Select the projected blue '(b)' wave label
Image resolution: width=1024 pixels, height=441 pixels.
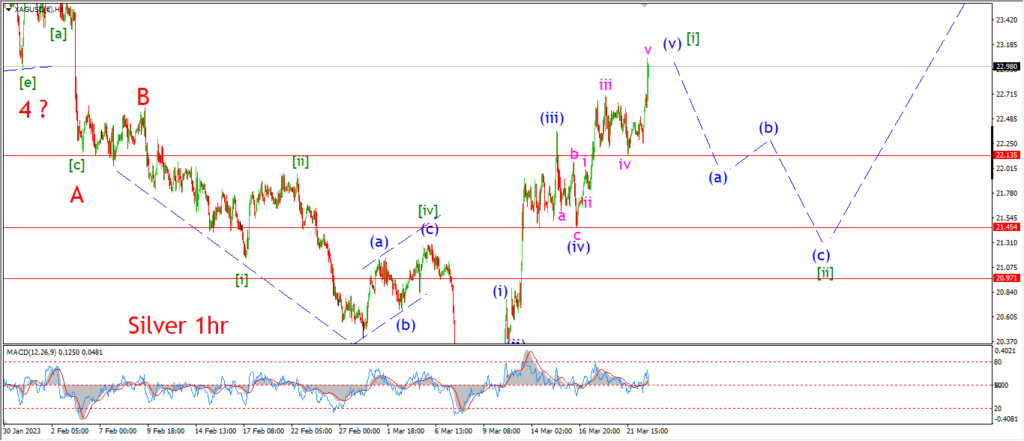[768, 127]
